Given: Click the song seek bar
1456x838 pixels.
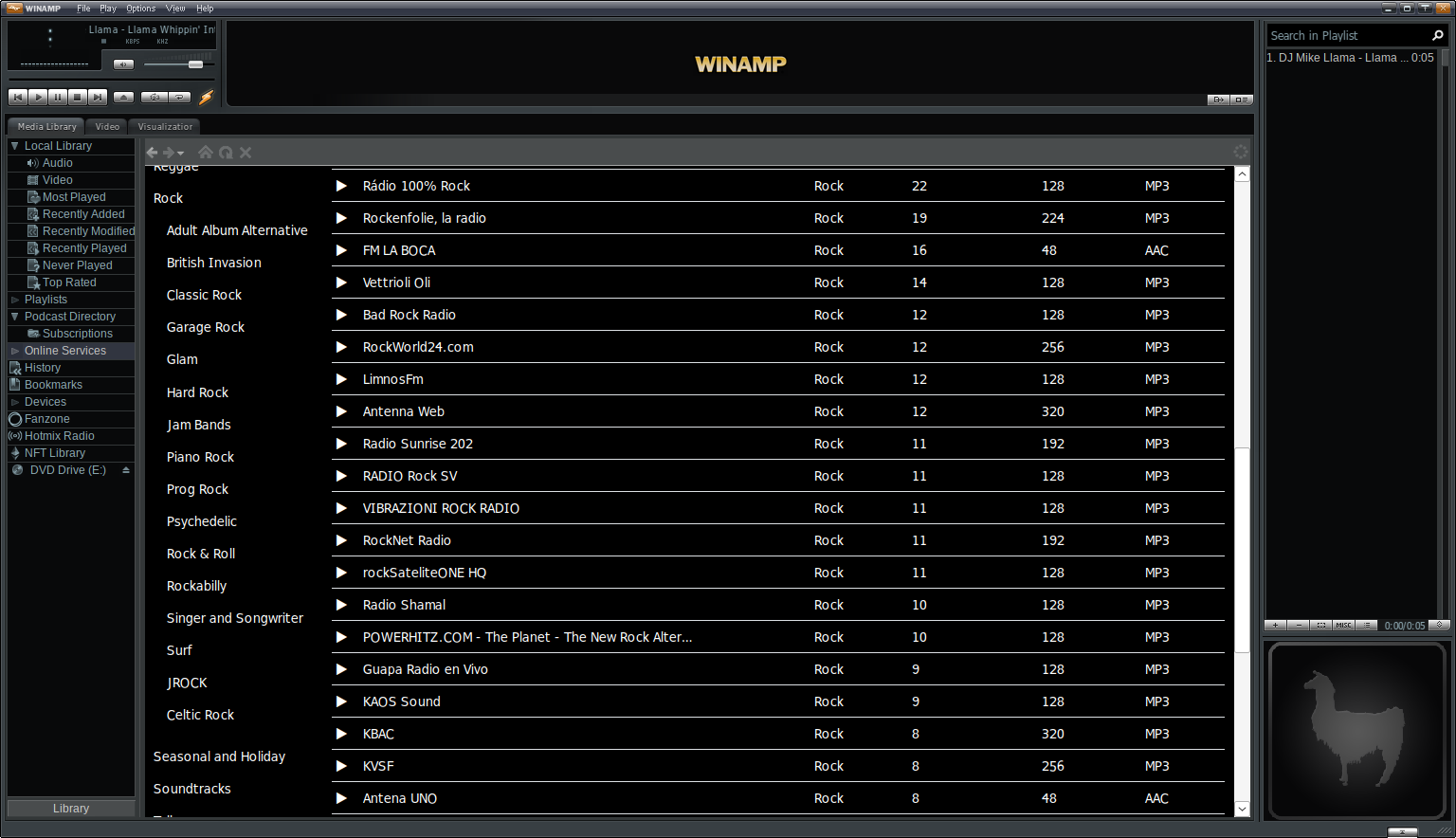Looking at the screenshot, I should (112, 80).
